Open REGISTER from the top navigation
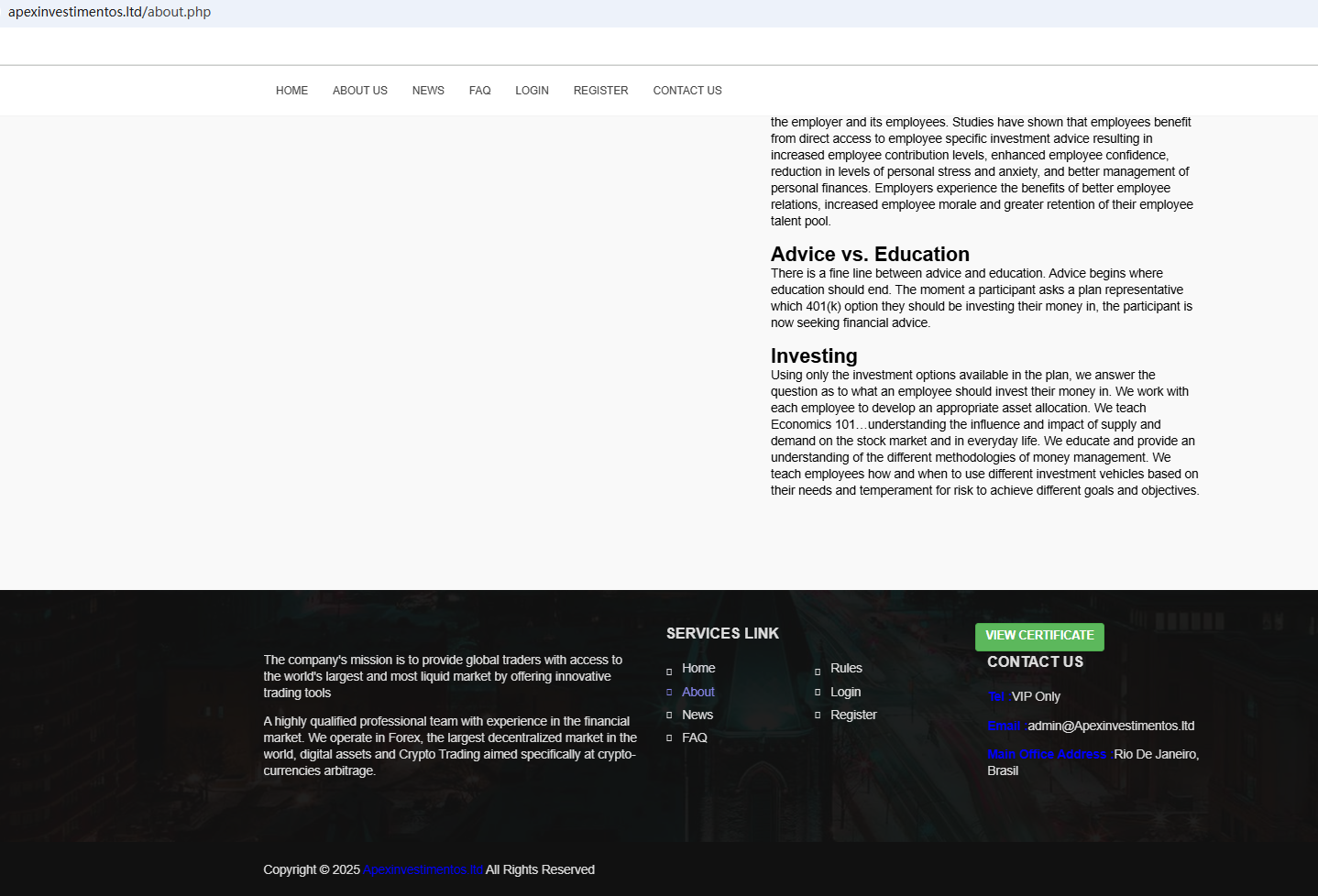Screen dimensions: 1318x896 pyautogui.click(x=600, y=91)
